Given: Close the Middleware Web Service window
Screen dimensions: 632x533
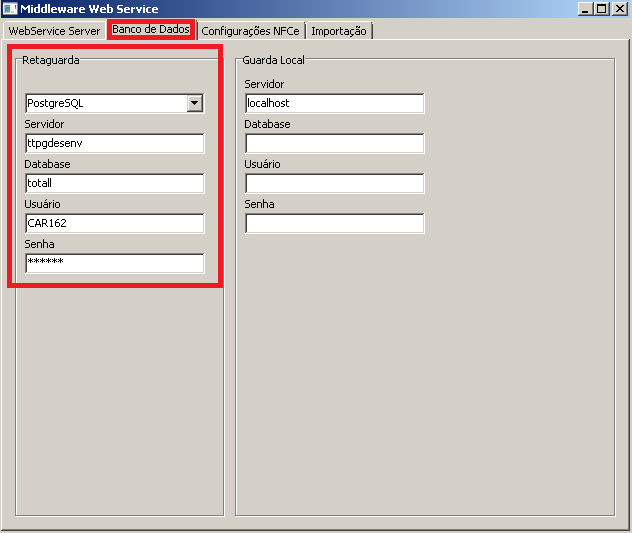Looking at the screenshot, I should point(619,9).
